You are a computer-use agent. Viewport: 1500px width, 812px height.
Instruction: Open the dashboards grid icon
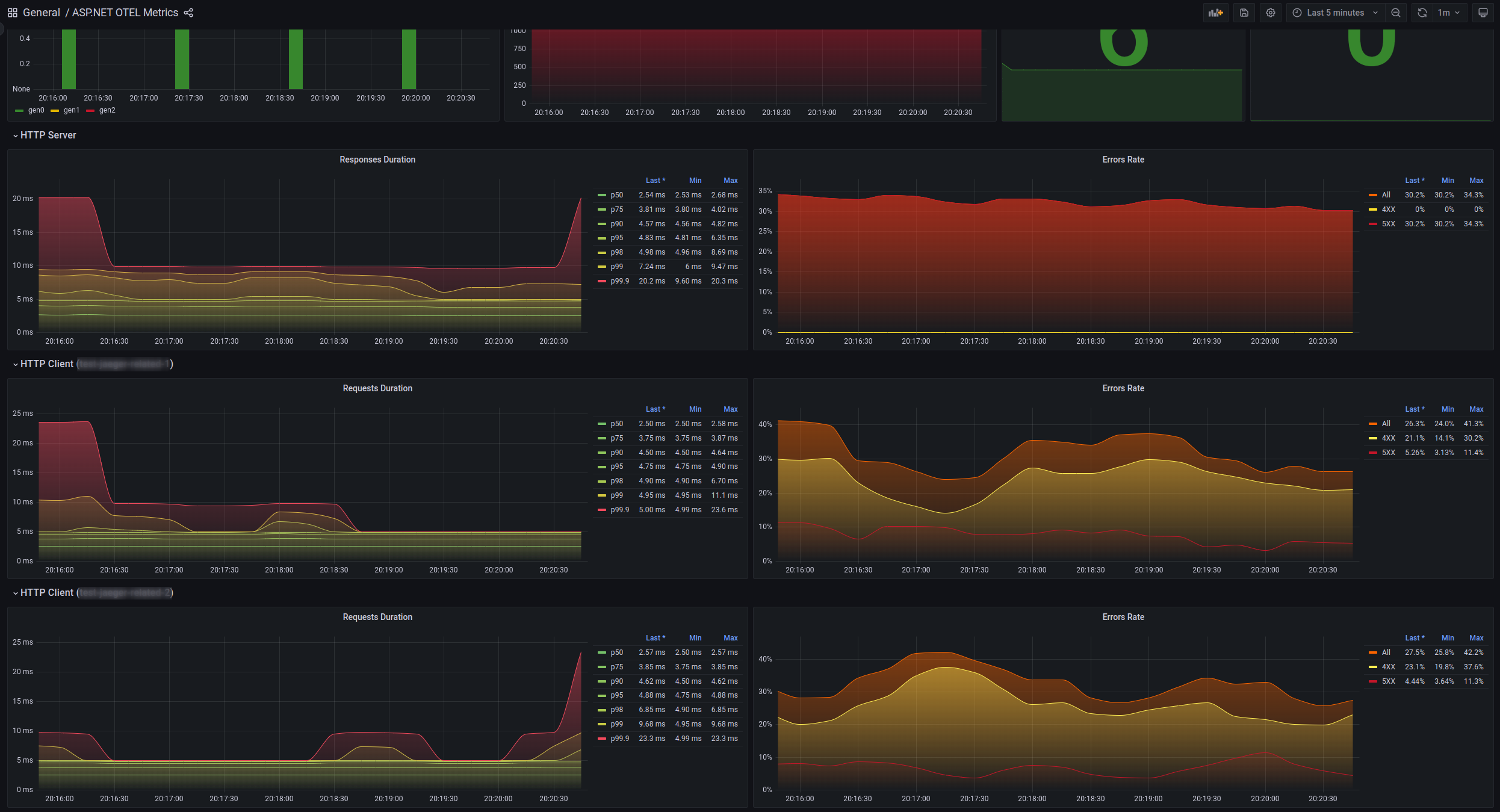[x=12, y=13]
